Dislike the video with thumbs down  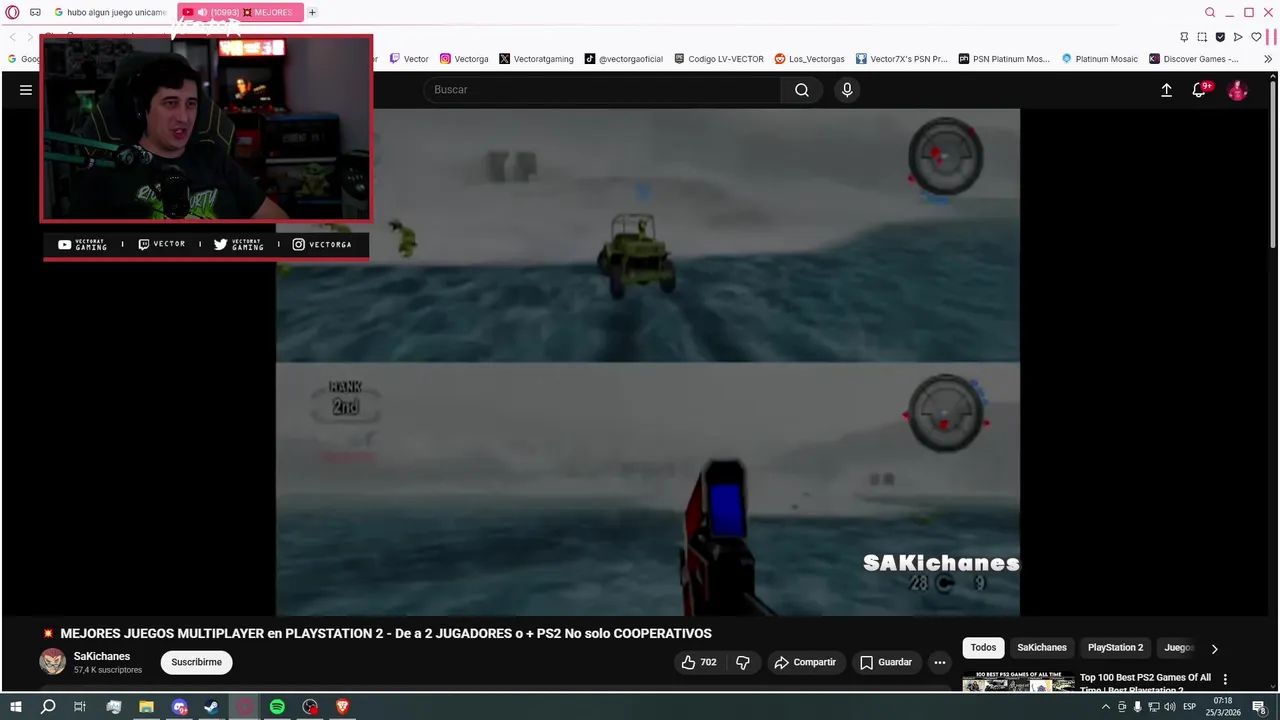coord(743,662)
